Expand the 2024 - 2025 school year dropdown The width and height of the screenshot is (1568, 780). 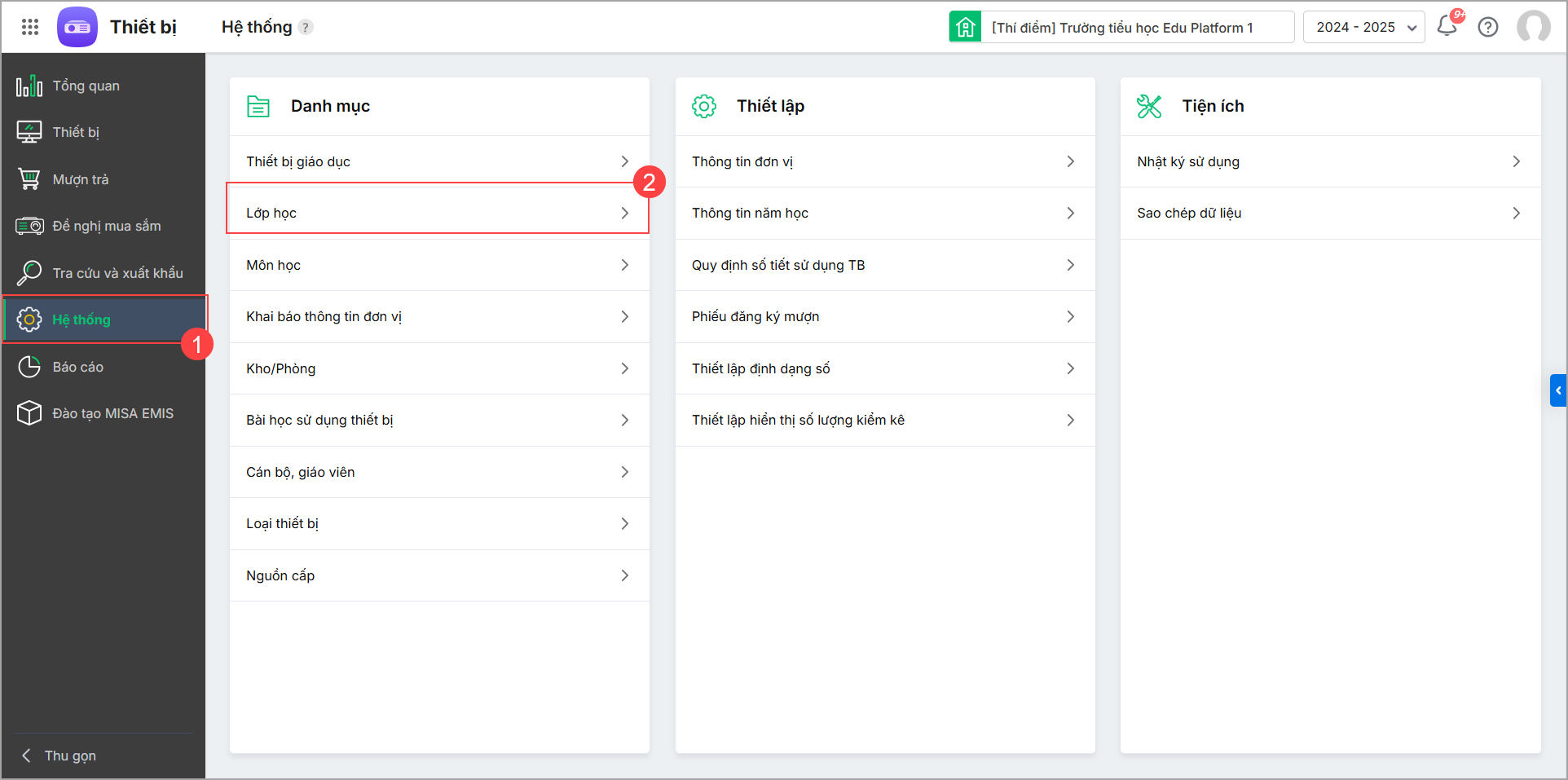coord(1363,27)
